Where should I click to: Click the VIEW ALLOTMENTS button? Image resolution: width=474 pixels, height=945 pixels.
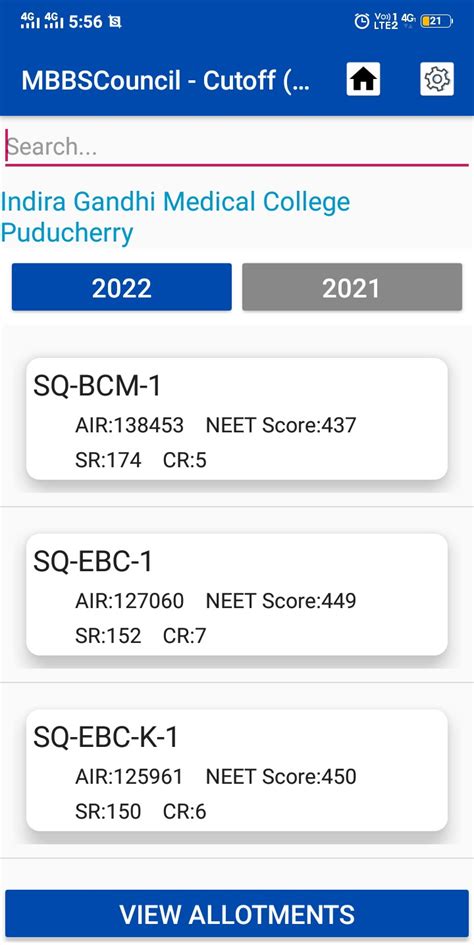click(x=237, y=914)
